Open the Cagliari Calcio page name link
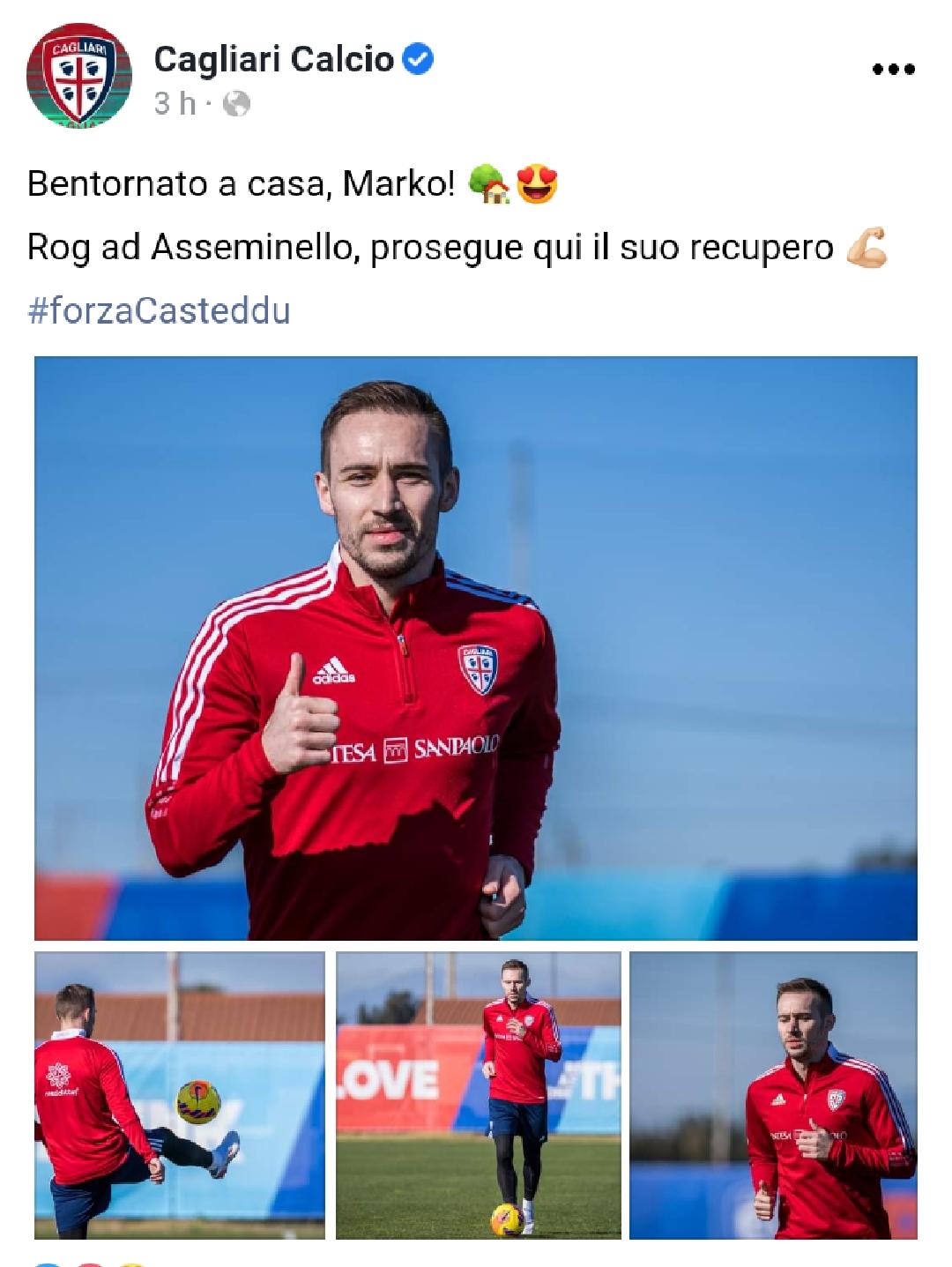 point(273,59)
